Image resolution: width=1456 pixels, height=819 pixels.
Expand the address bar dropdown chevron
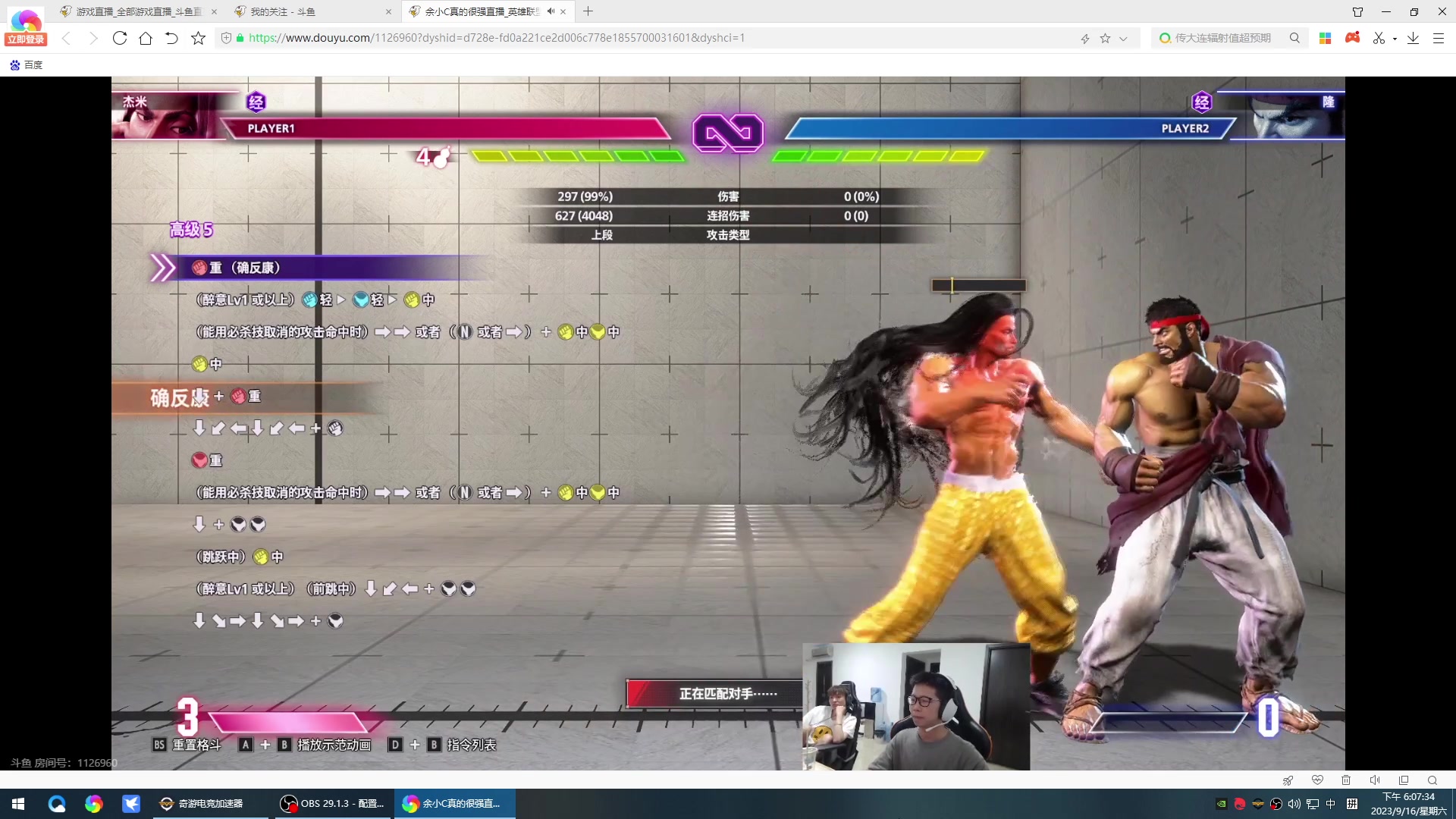point(1123,38)
